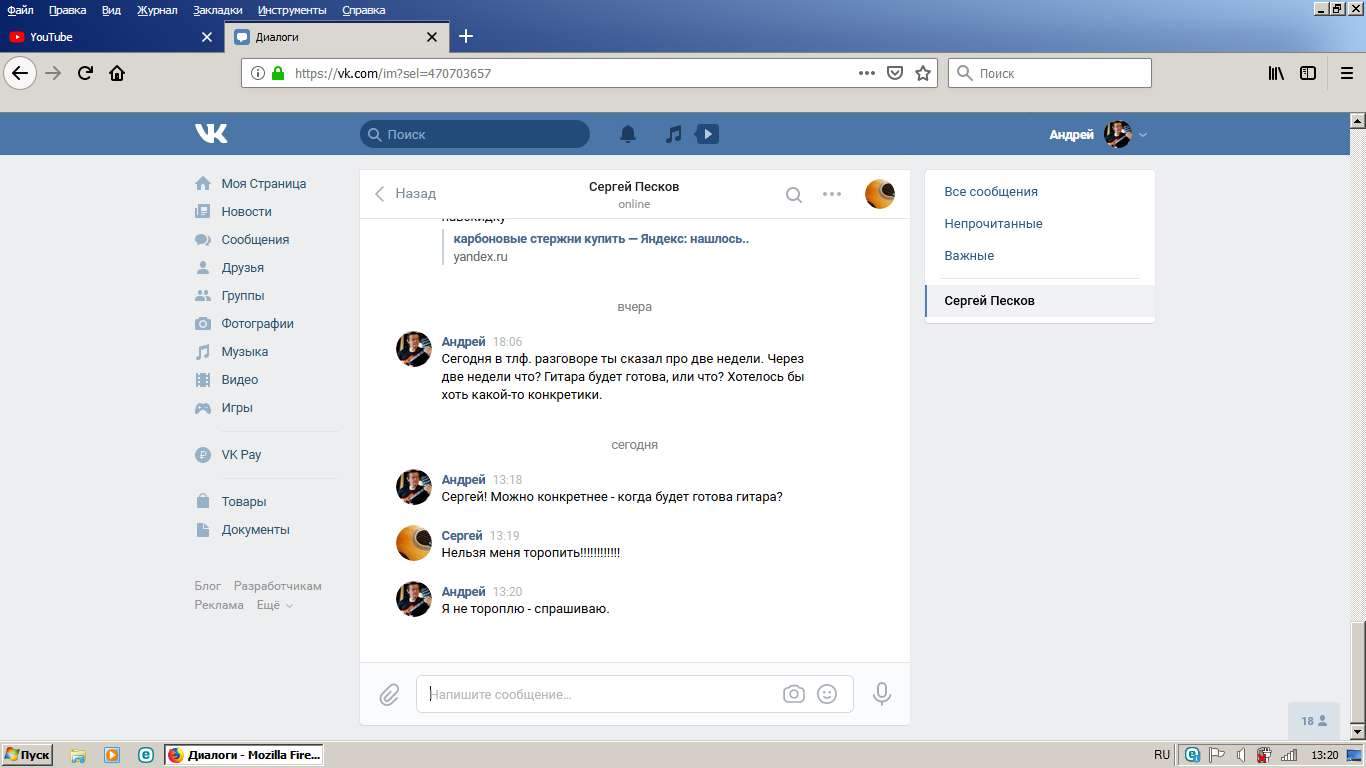Search within the conversation using magnifier icon
Viewport: 1366px width, 768px height.
pos(793,195)
